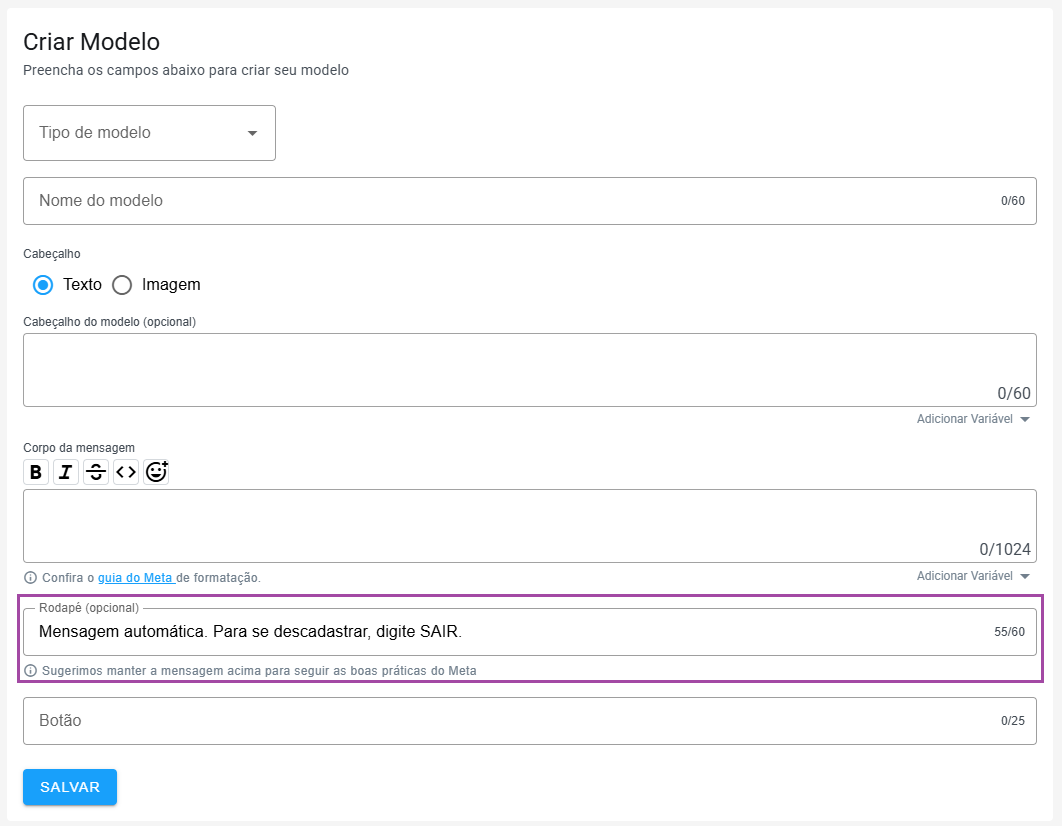The width and height of the screenshot is (1062, 826).
Task: Click the Criar Modelo heading
Action: pyautogui.click(x=91, y=42)
